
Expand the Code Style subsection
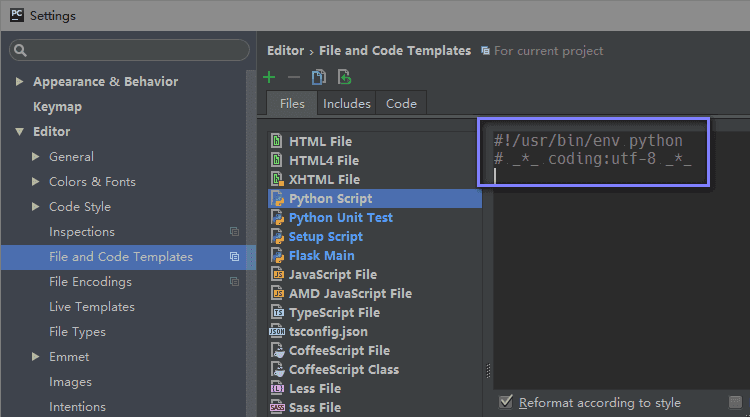[x=36, y=207]
